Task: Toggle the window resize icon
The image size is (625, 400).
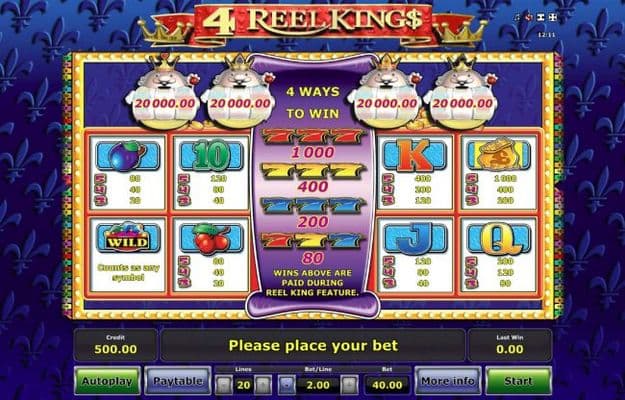Action: [540, 17]
